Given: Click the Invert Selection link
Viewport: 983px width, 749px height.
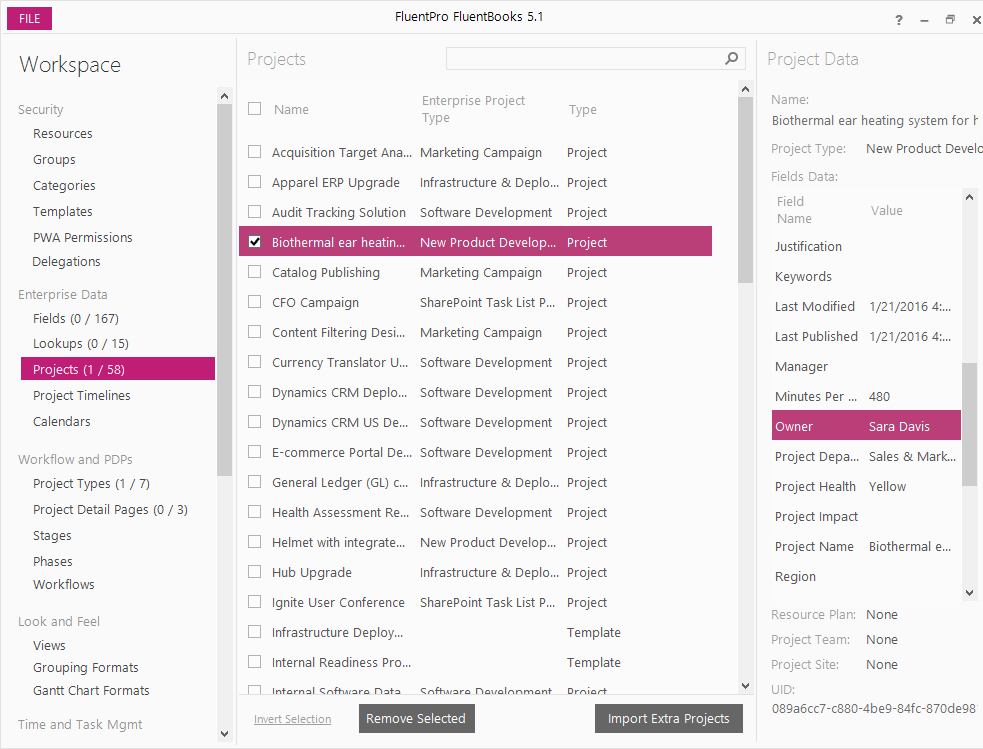Looking at the screenshot, I should [292, 719].
